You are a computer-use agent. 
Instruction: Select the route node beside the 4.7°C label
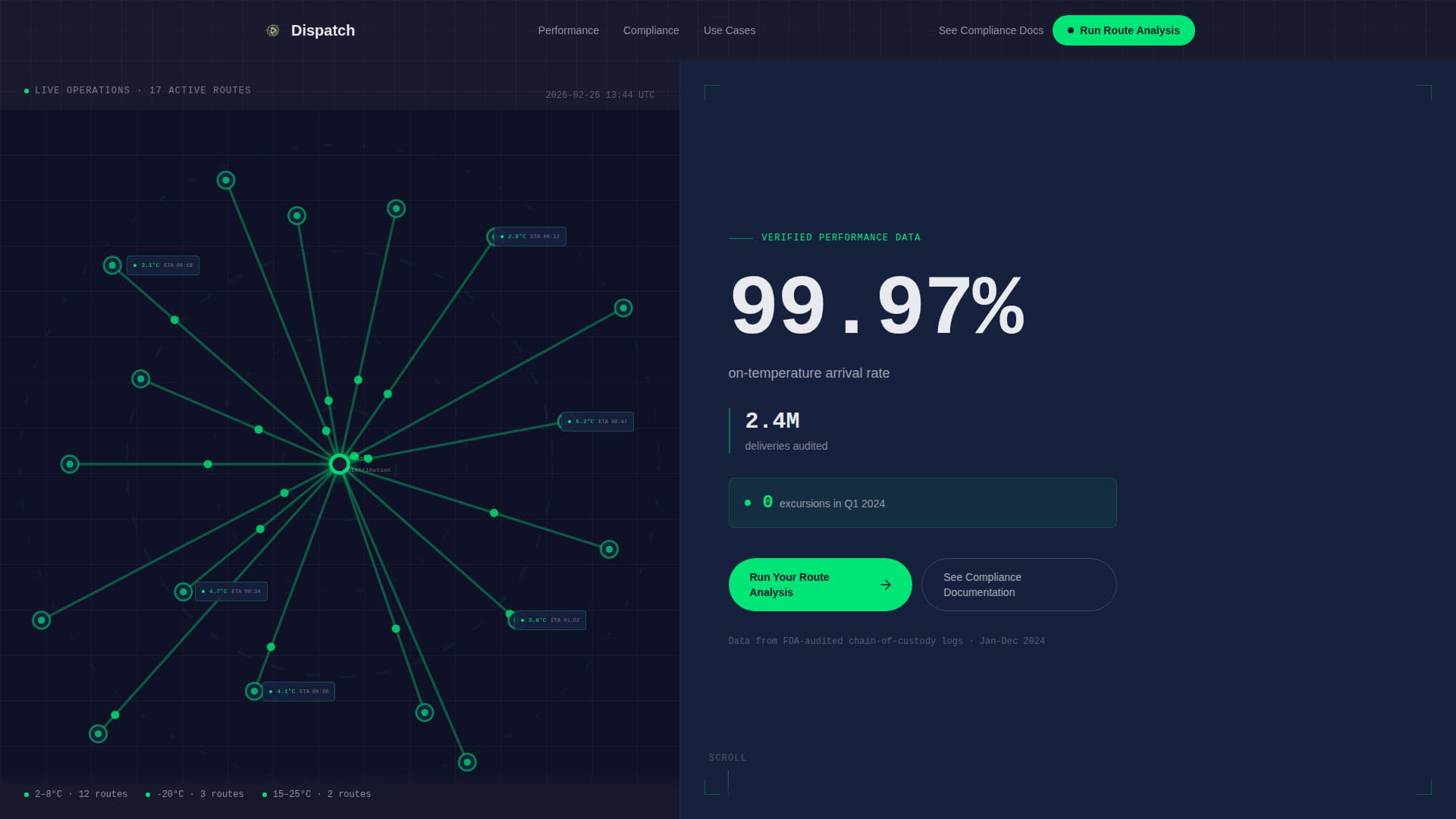183,591
